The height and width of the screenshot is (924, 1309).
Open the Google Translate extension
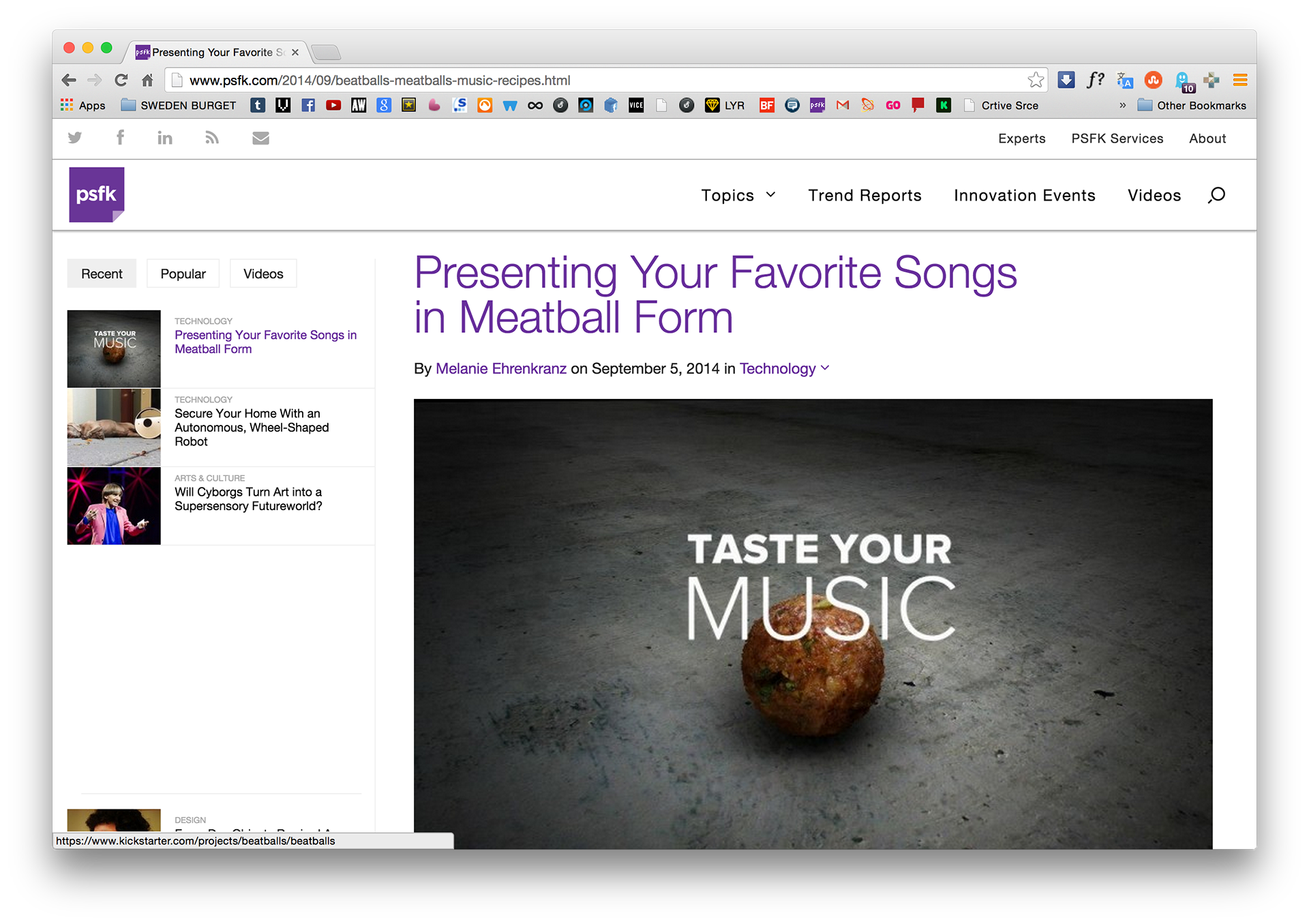(x=1124, y=80)
